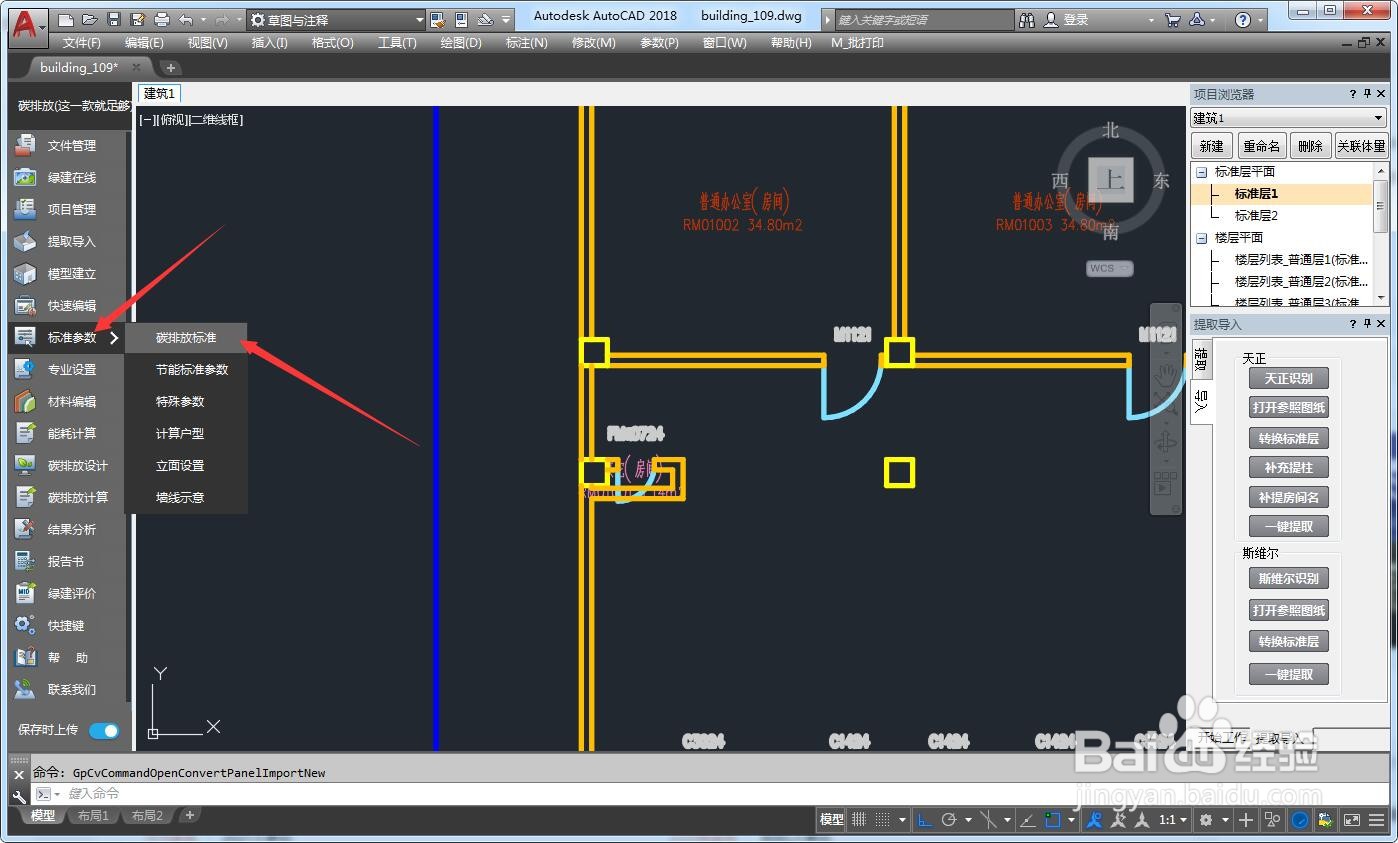Click the Save As icon
The width and height of the screenshot is (1398, 843).
[x=137, y=19]
